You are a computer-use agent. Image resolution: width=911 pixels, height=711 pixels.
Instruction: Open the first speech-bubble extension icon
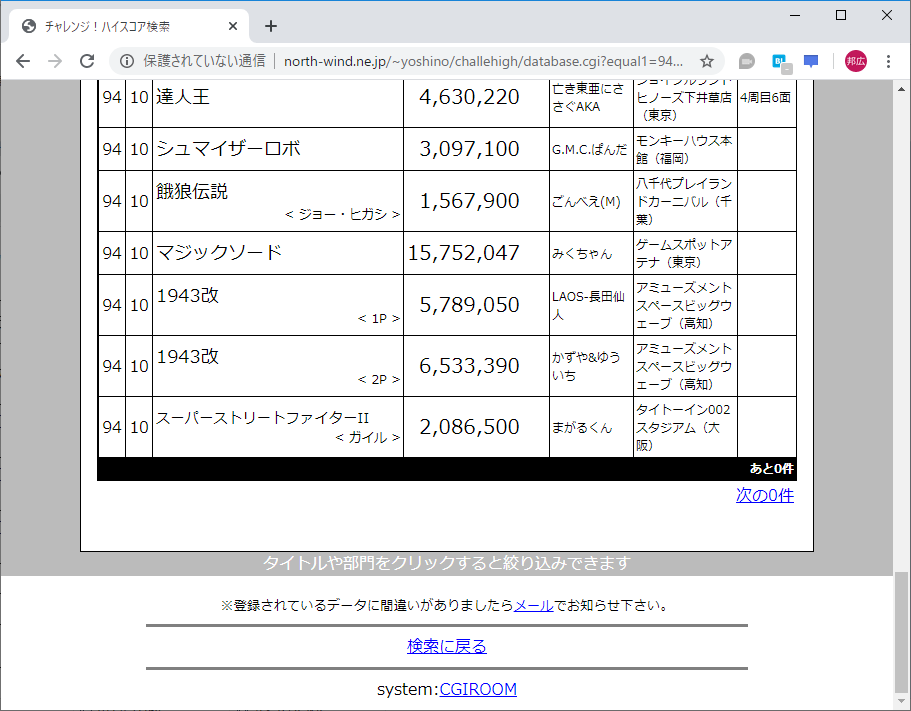click(x=746, y=61)
